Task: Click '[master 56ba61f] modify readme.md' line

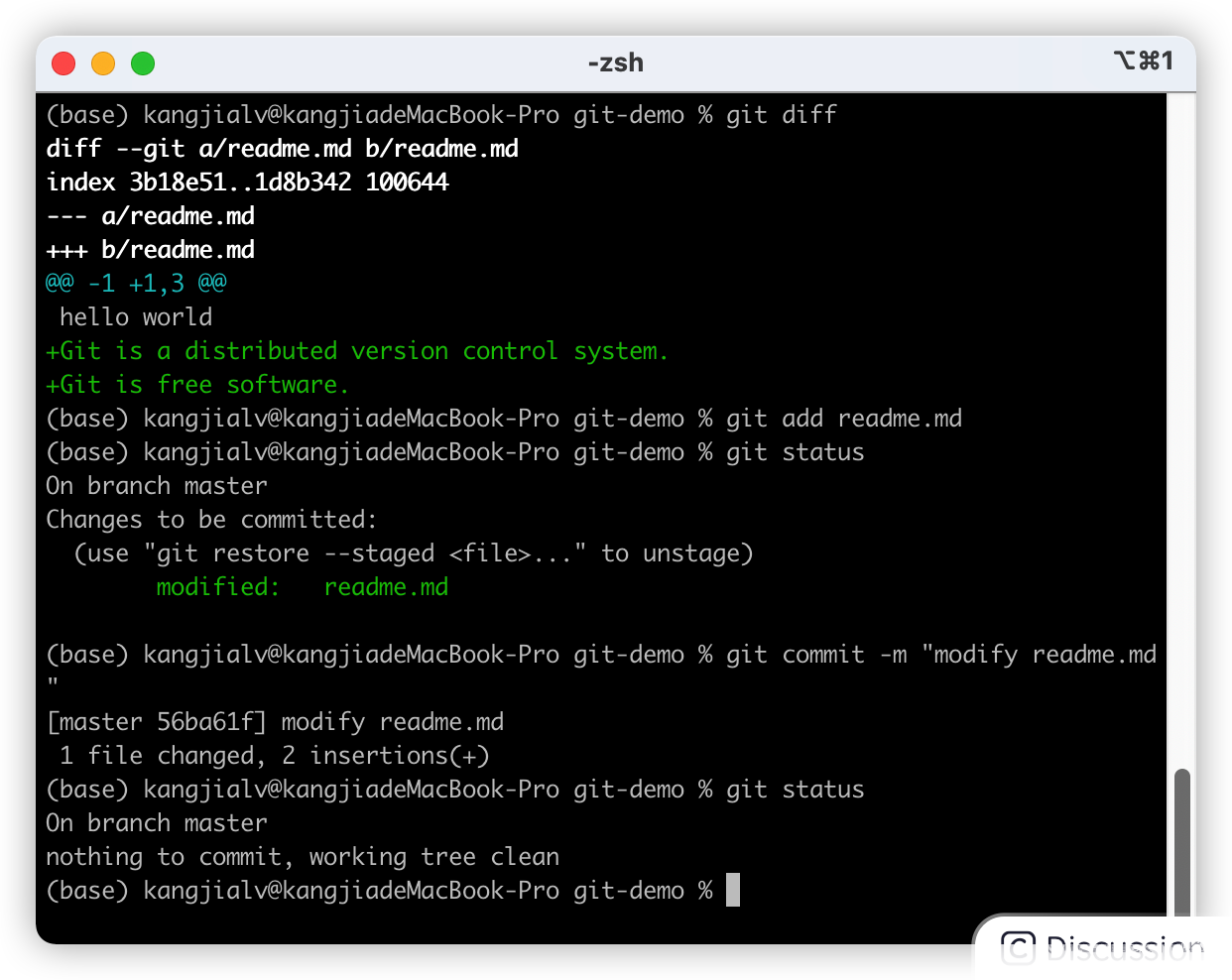Action: pos(275,722)
